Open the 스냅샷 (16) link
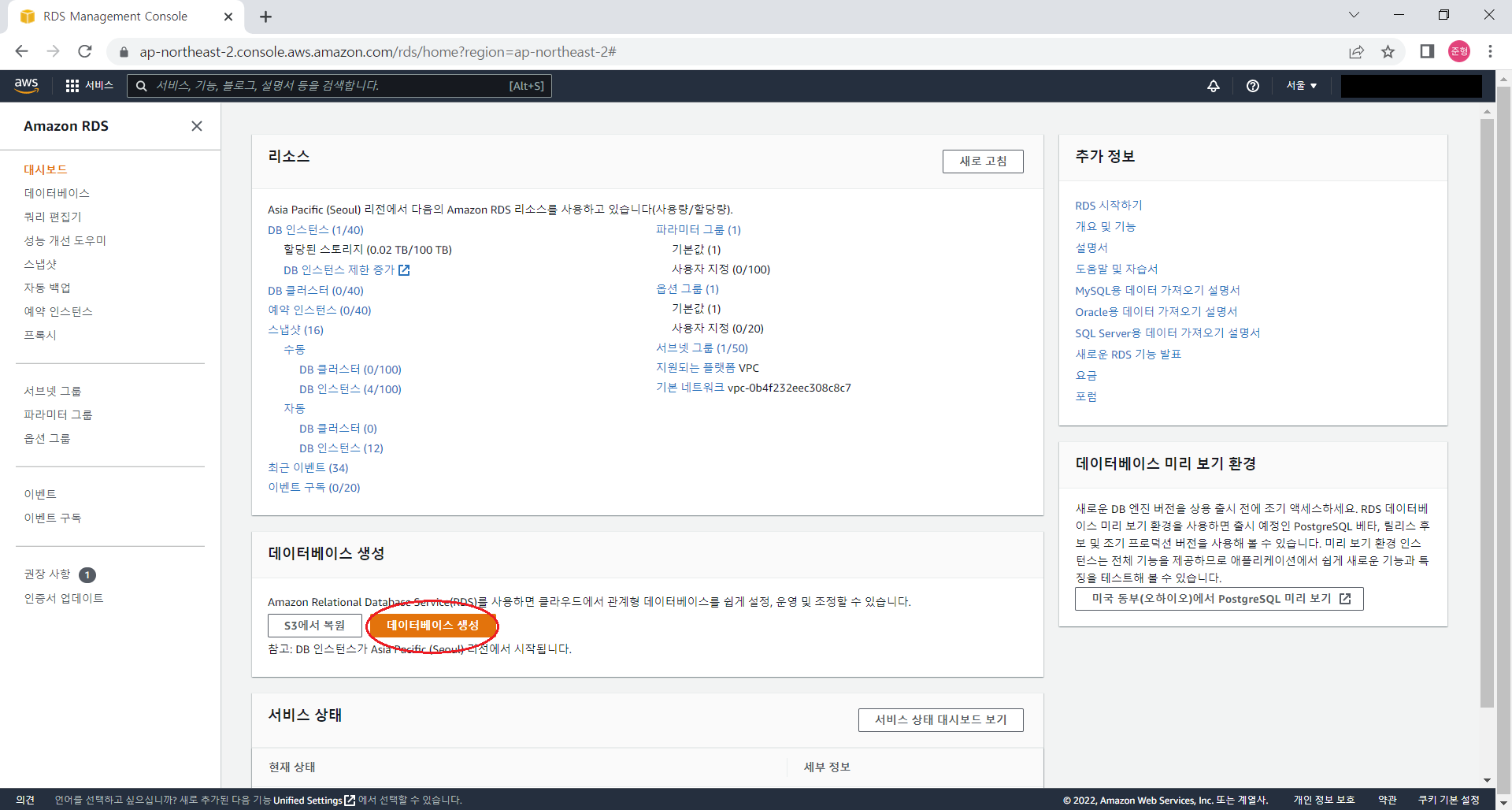The height and width of the screenshot is (810, 1512). (296, 330)
